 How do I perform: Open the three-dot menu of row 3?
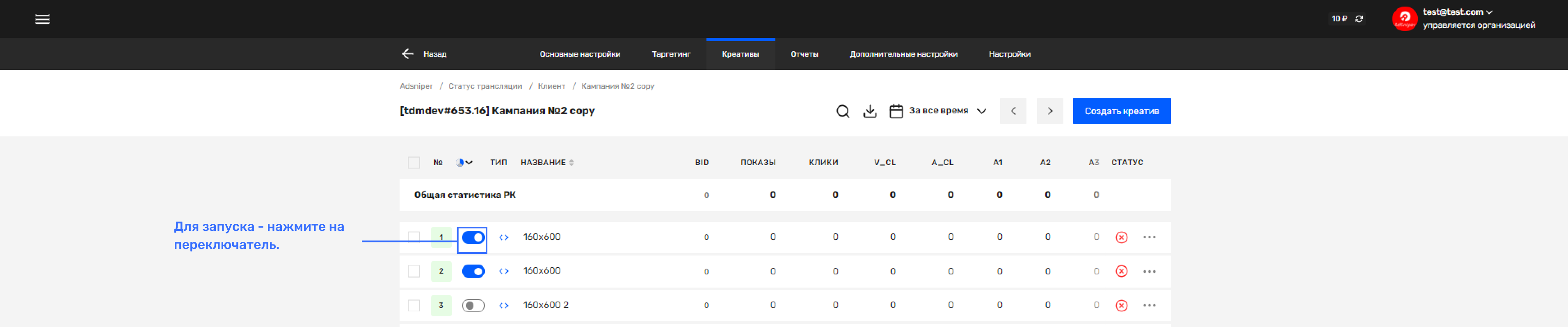(1149, 306)
